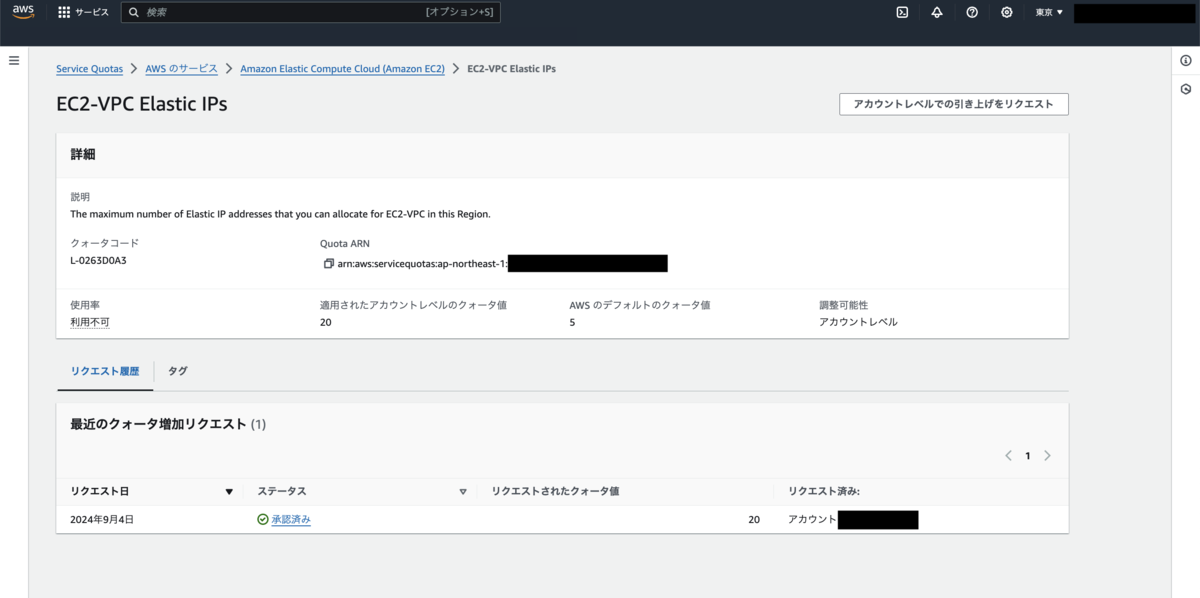
Task: Click the applied account-level quota value 20
Action: tap(326, 322)
